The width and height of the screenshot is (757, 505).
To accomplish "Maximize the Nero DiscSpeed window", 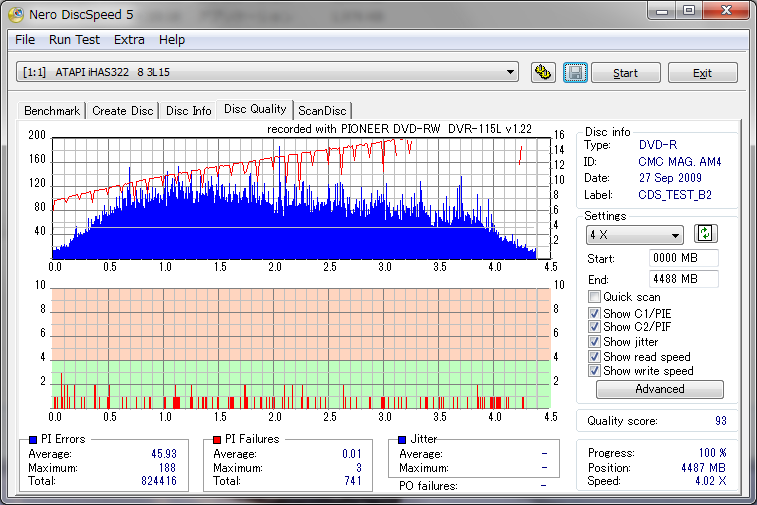I will tap(689, 10).
